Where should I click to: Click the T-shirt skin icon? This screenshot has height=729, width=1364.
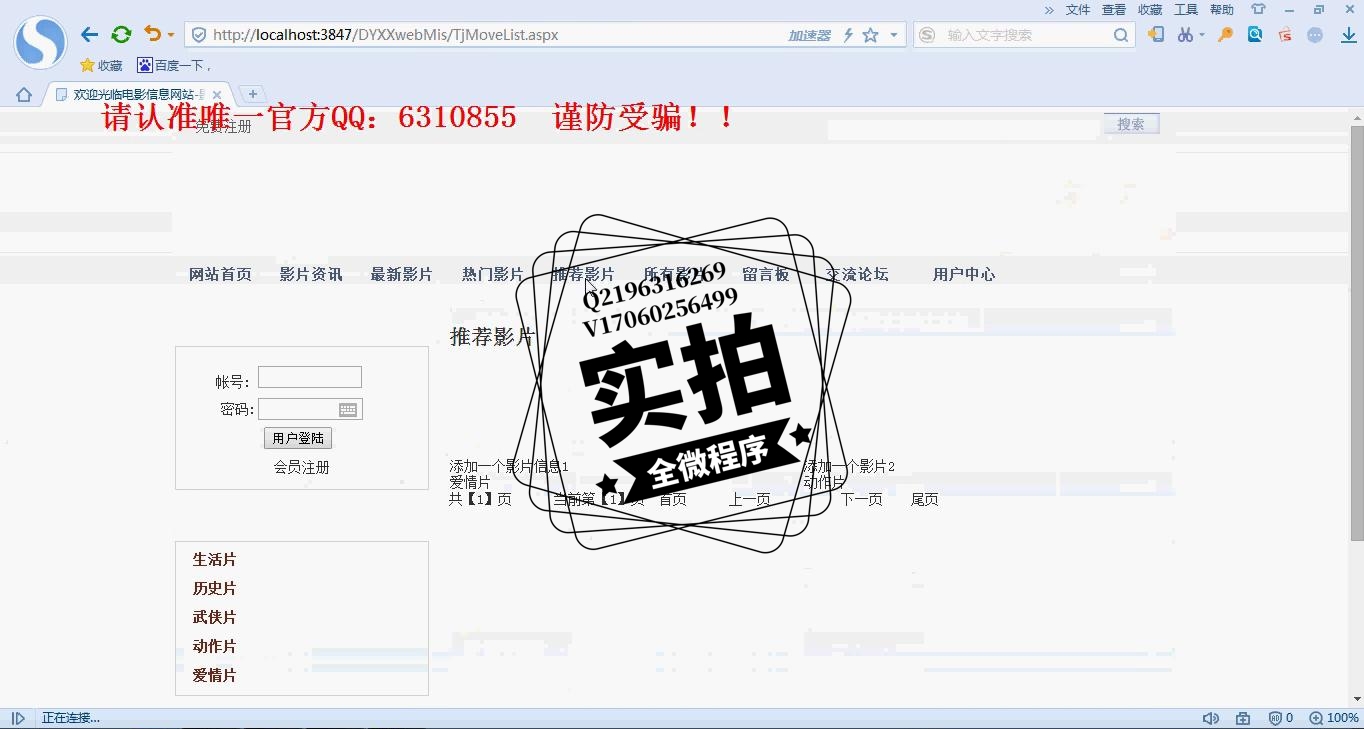click(x=1258, y=9)
